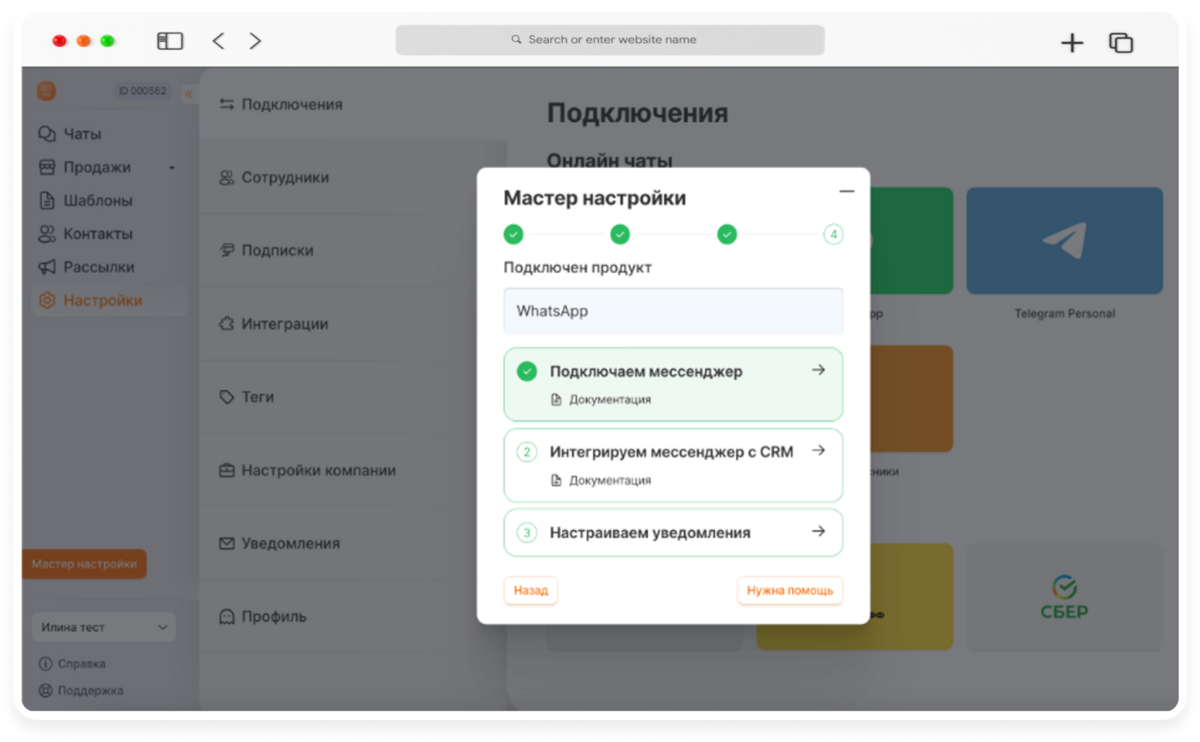Click the orange app logo icon
The width and height of the screenshot is (1200, 742).
tap(46, 91)
